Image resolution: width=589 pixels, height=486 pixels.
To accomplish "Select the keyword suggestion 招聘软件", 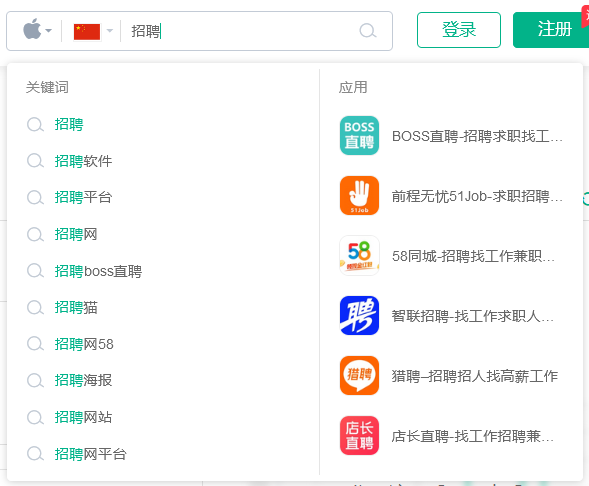I will [83, 161].
